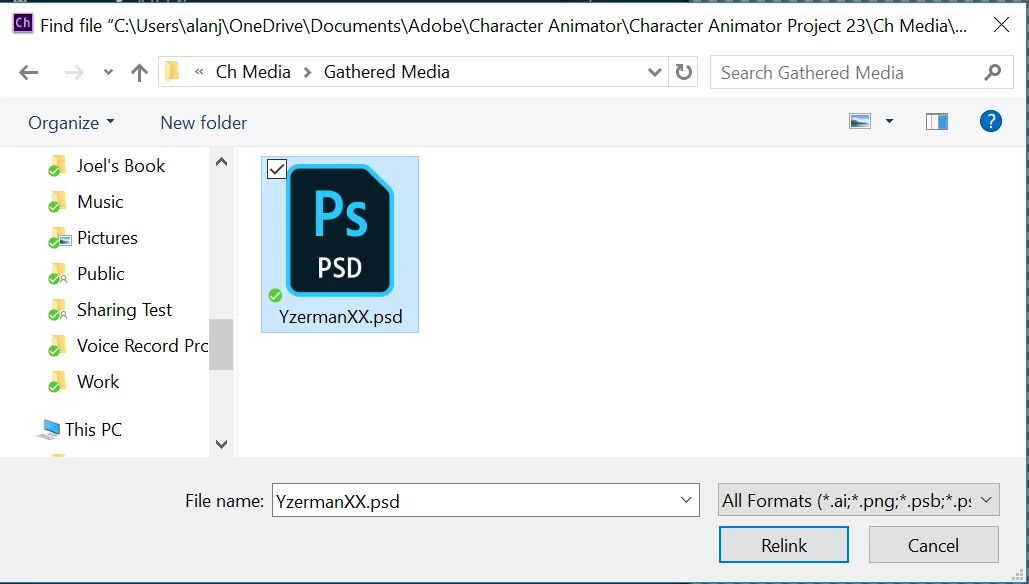Click the navigation pane scrollbar thumb
The image size is (1029, 584).
(221, 344)
